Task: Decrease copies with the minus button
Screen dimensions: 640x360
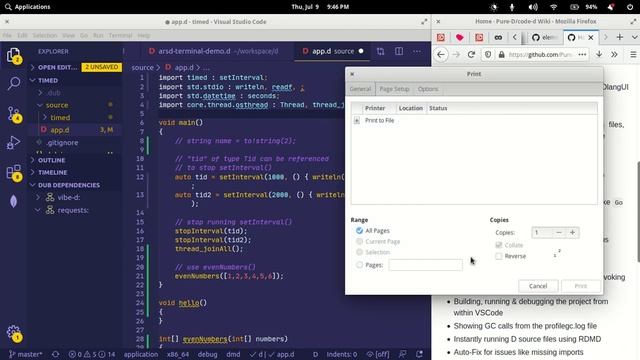Action: [x=559, y=233]
